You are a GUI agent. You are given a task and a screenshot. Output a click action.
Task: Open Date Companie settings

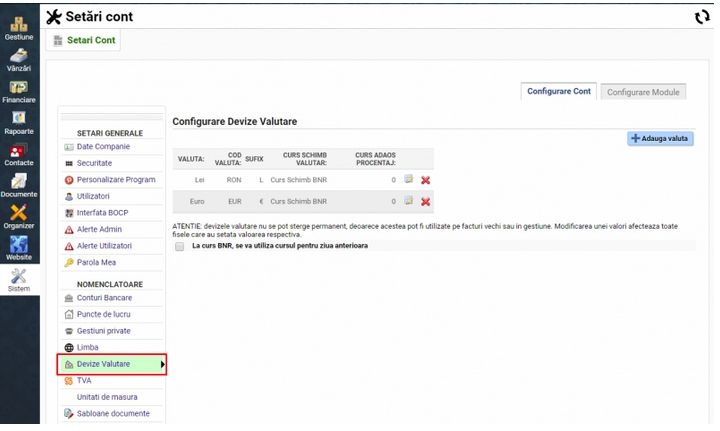(x=103, y=147)
